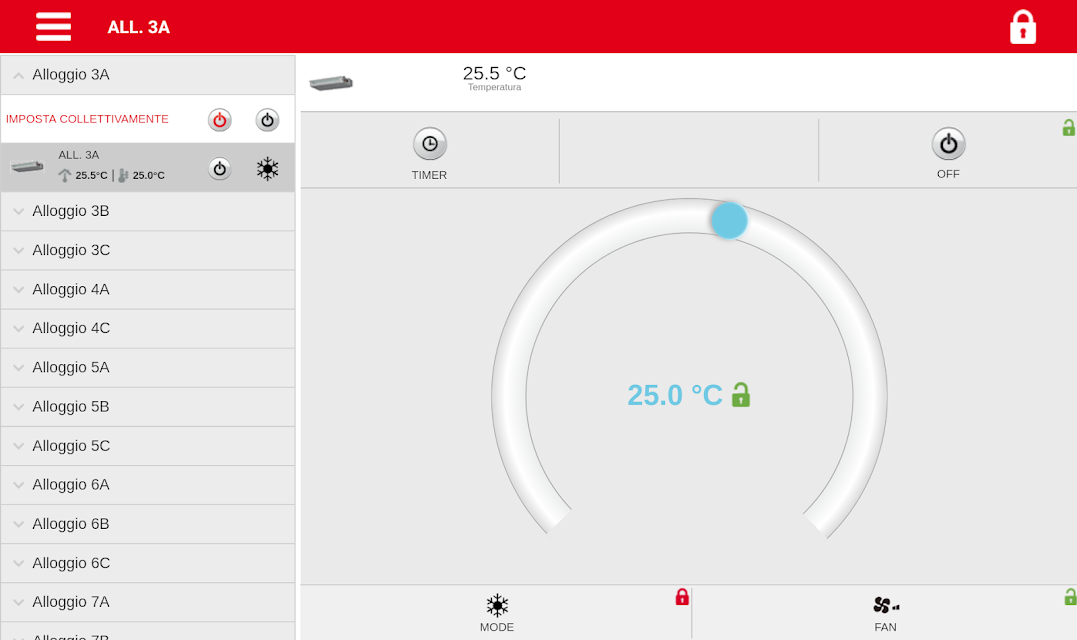Click blue handle on temperature dial
The image size is (1077, 640).
click(729, 220)
